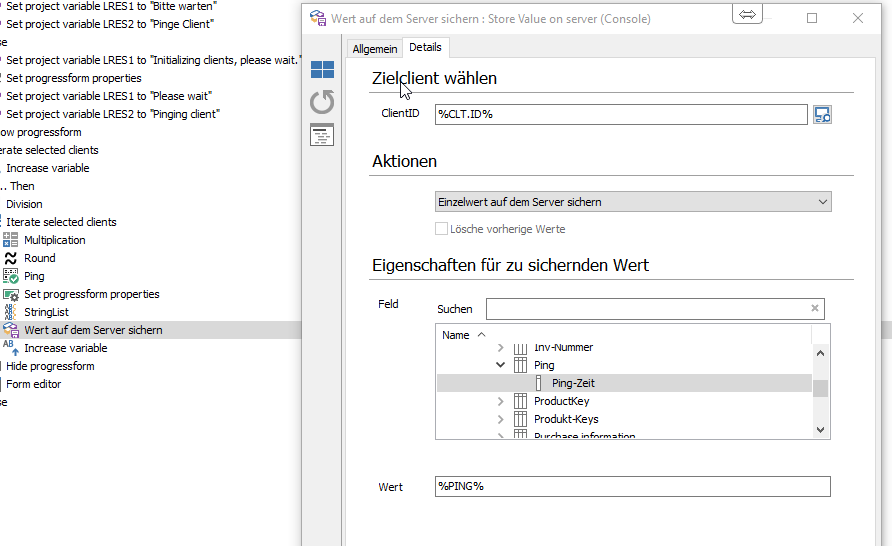Open the client picker icon beside ClientID
This screenshot has width=892, height=546.
(822, 115)
